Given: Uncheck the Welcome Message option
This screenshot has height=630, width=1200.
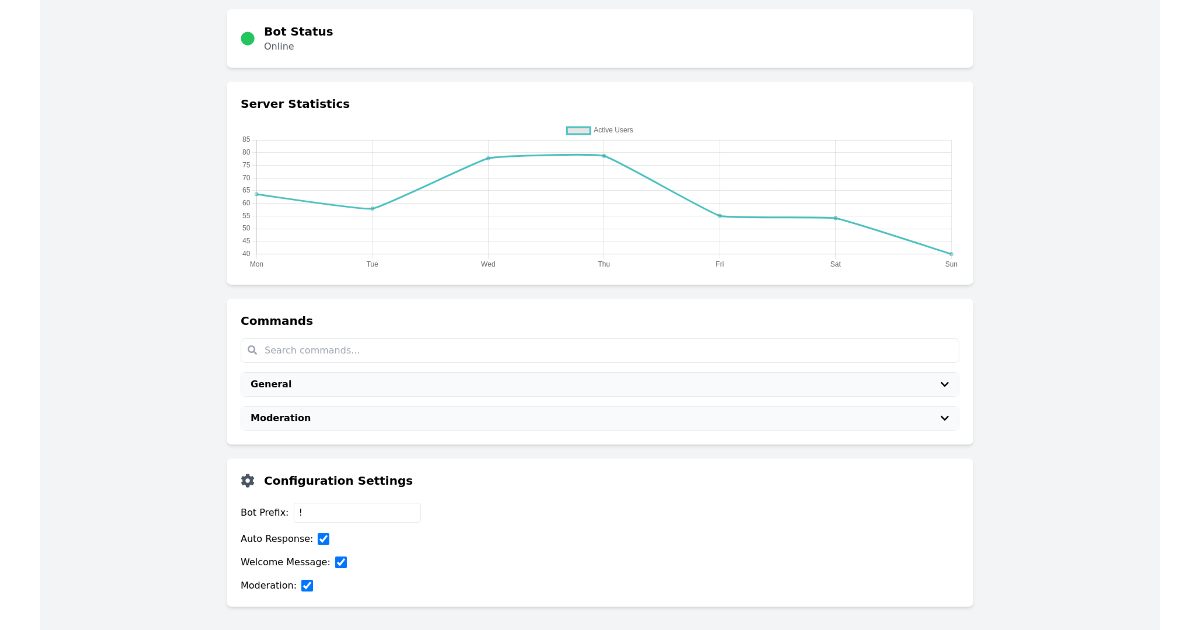Looking at the screenshot, I should pyautogui.click(x=340, y=561).
